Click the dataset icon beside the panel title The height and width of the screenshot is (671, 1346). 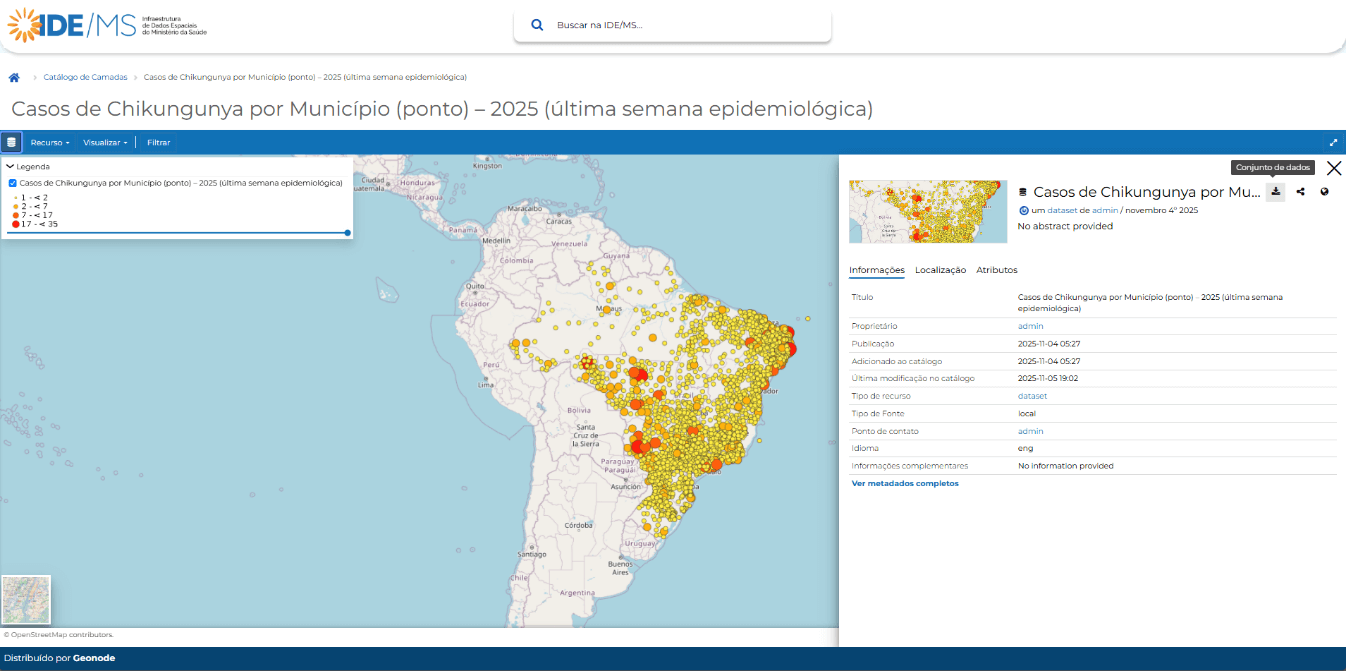coord(1023,191)
